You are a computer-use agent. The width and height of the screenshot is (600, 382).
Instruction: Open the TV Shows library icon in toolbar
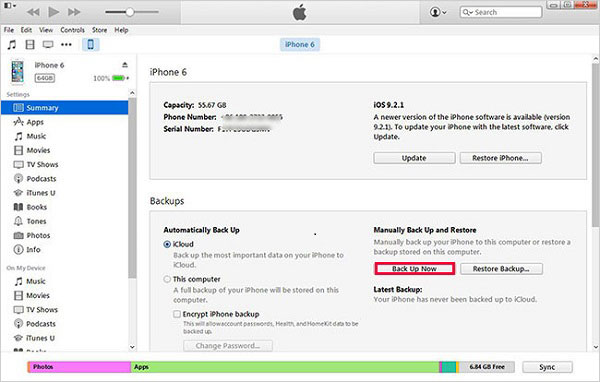pos(48,45)
